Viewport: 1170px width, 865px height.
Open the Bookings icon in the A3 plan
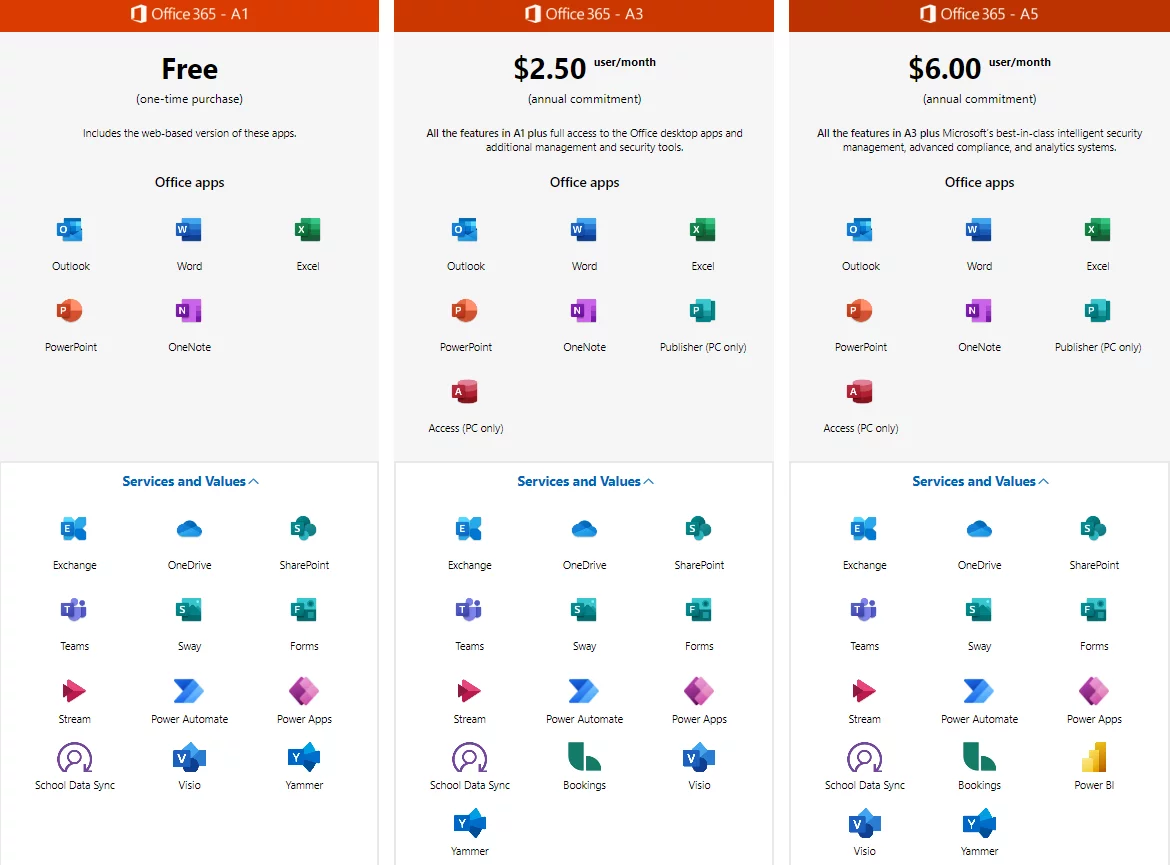click(584, 757)
